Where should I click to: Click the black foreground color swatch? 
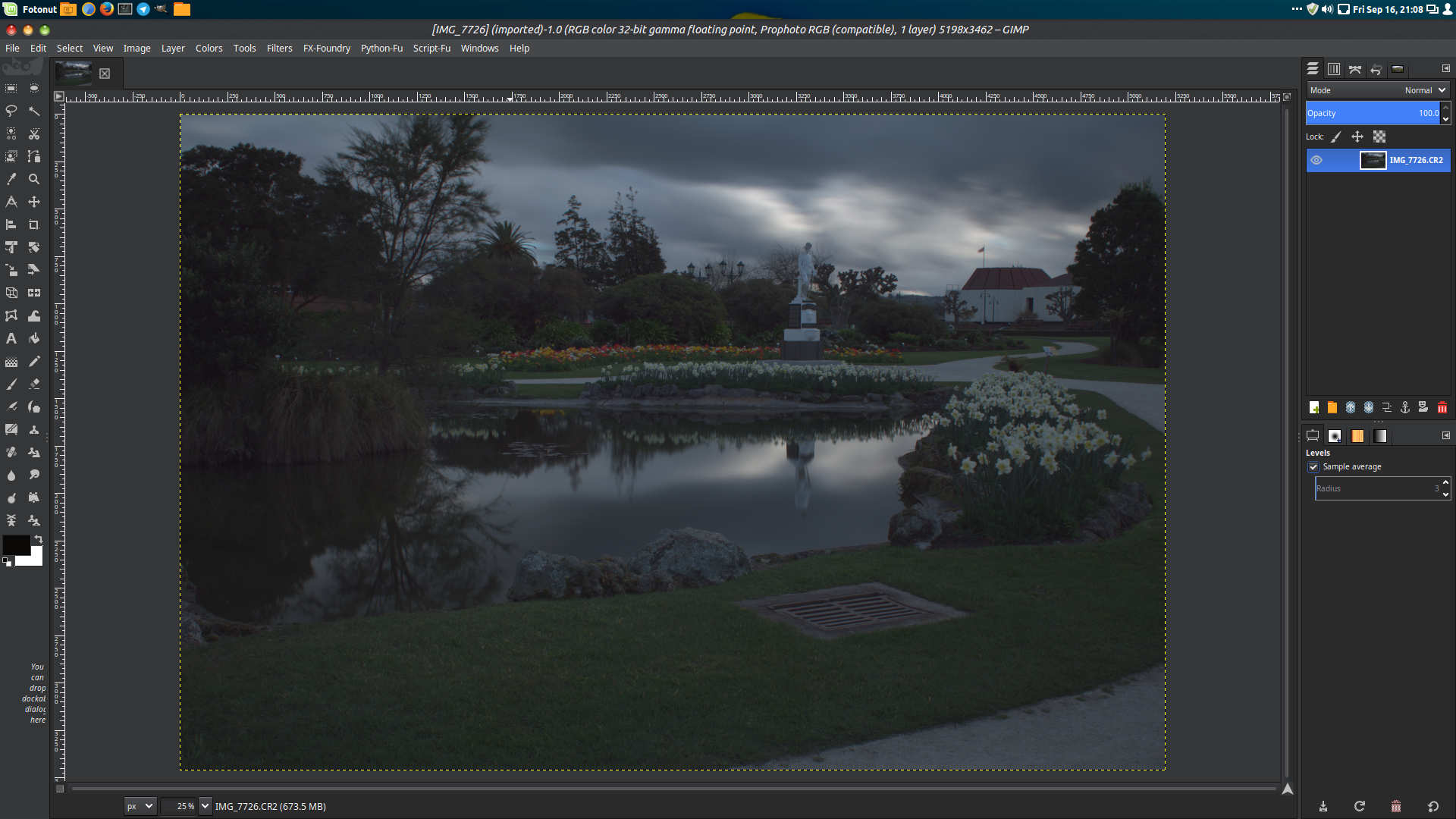coord(15,544)
